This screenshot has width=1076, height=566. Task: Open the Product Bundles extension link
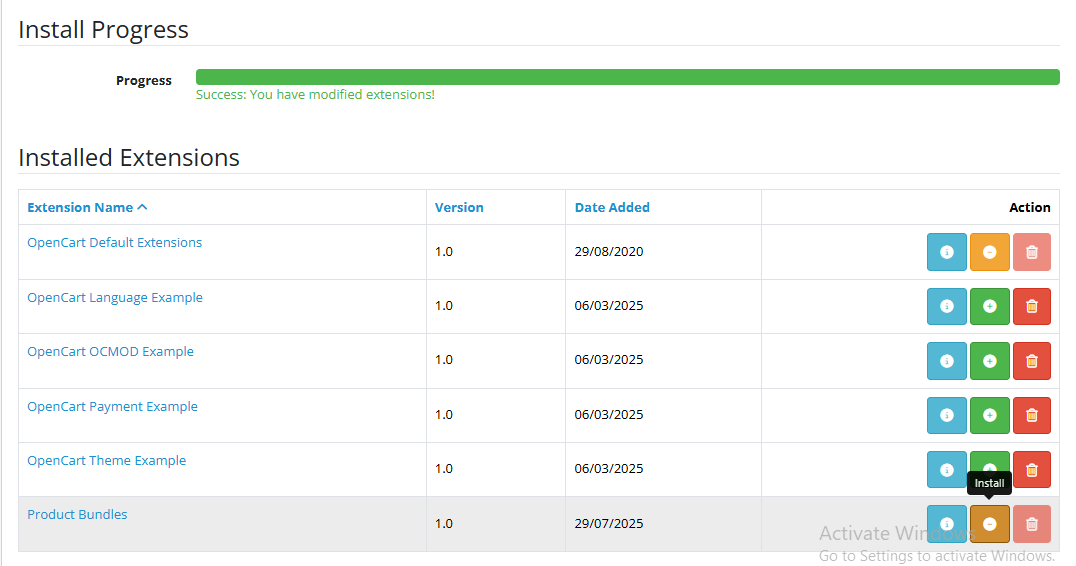pyautogui.click(x=77, y=515)
